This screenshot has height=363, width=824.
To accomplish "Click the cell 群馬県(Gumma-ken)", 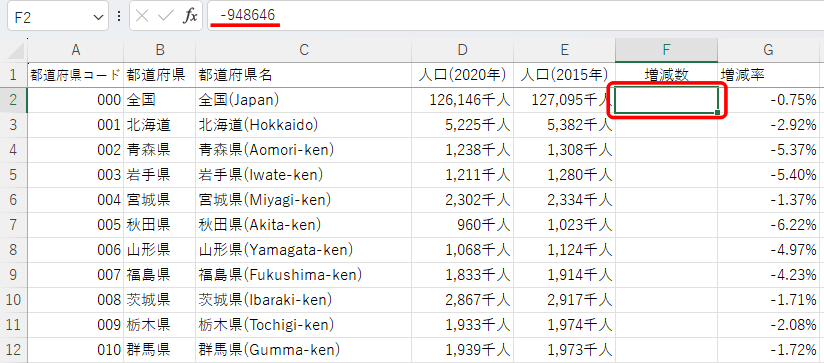I will (x=304, y=350).
